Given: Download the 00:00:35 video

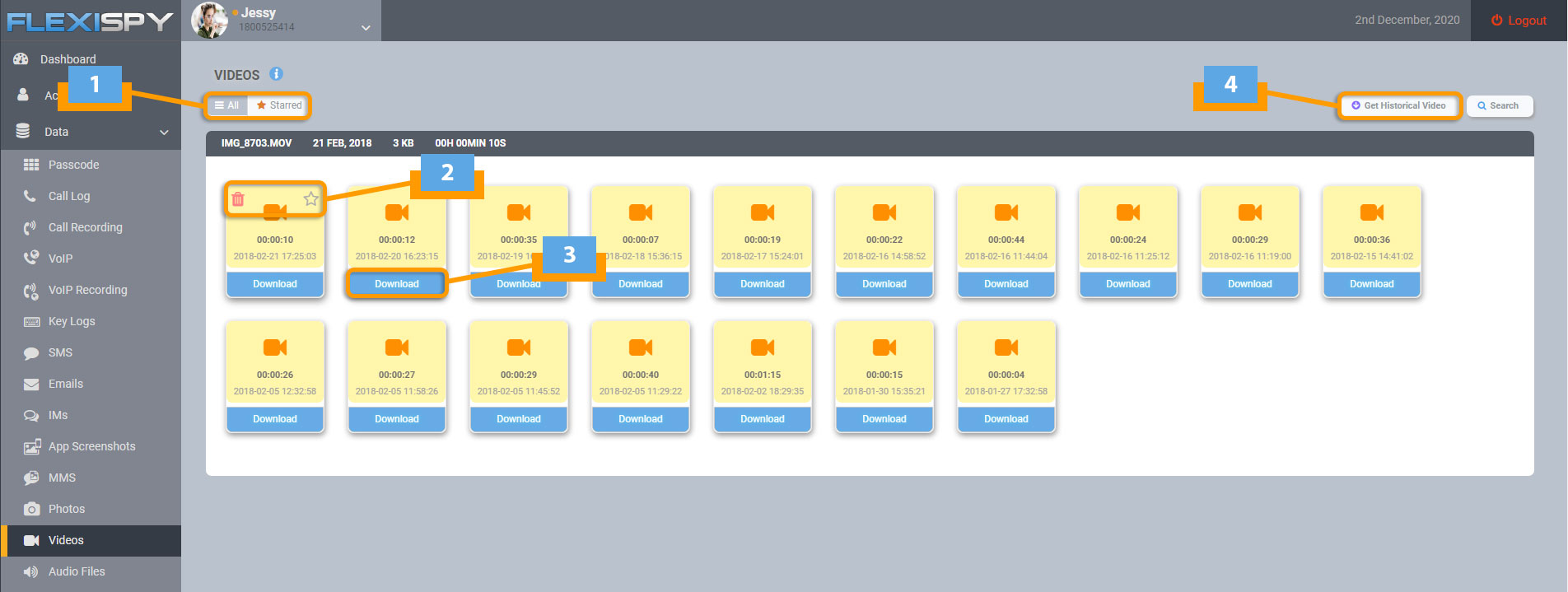Looking at the screenshot, I should pos(519,284).
